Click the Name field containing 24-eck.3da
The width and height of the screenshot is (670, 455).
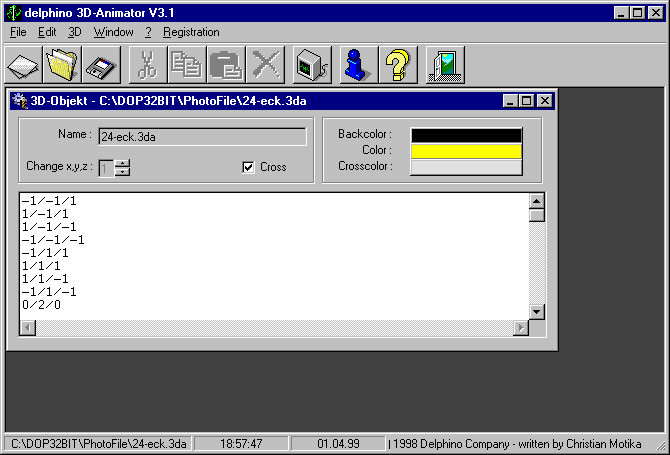(202, 137)
